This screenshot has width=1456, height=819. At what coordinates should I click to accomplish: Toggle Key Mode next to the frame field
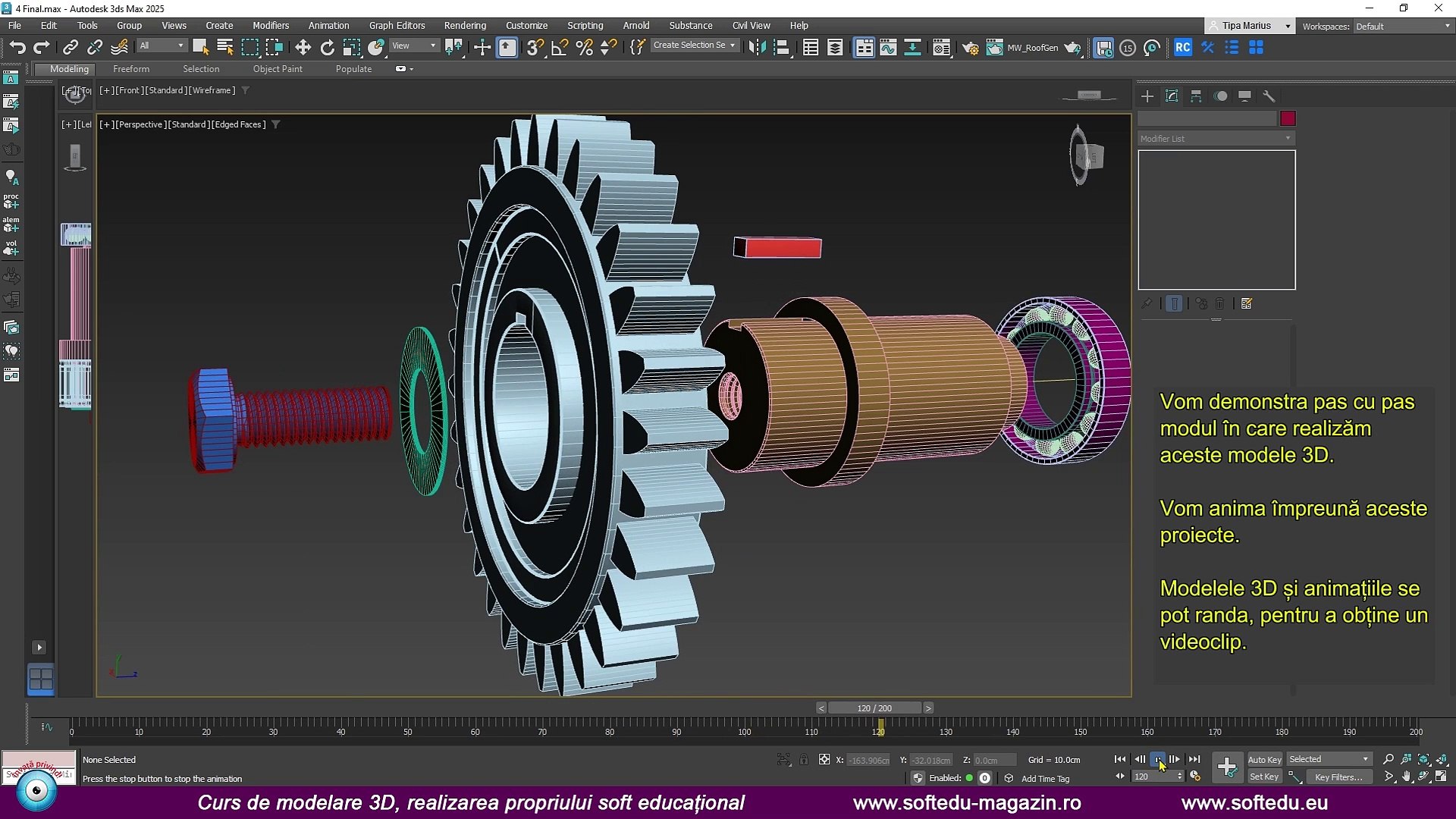(x=1120, y=777)
